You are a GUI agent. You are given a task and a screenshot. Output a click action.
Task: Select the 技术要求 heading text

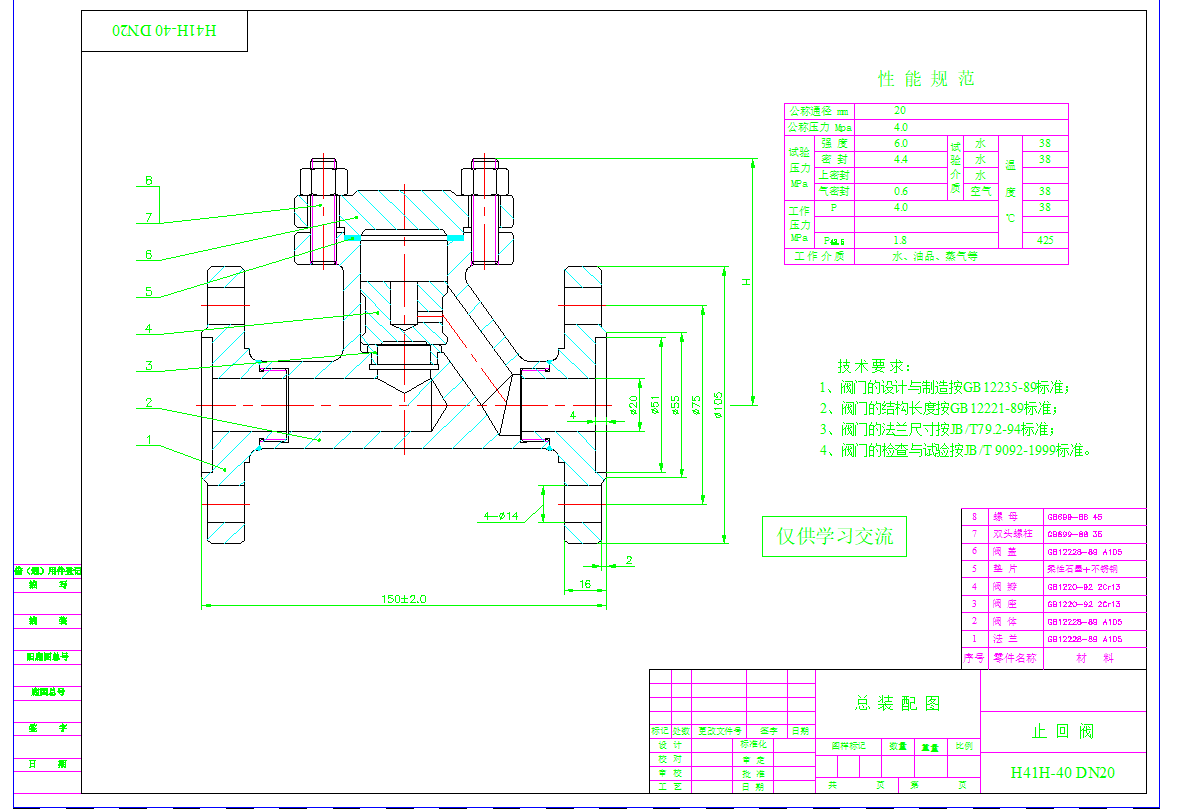pyautogui.click(x=874, y=367)
